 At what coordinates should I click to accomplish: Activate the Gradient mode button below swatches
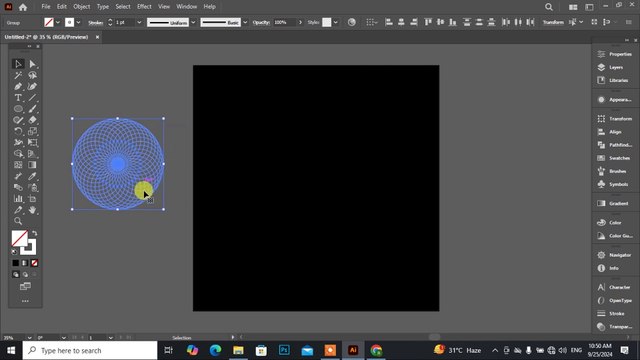point(25,263)
